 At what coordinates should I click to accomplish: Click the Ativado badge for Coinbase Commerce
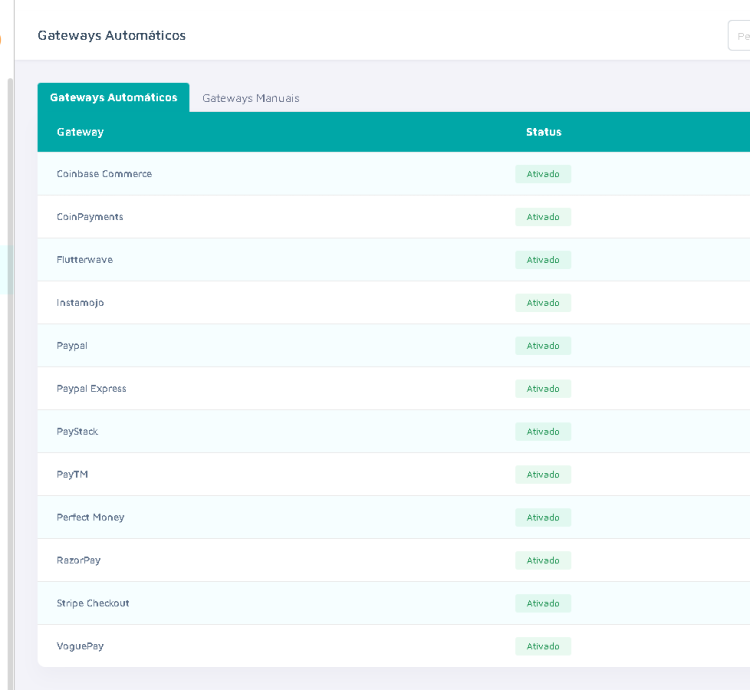tap(543, 174)
